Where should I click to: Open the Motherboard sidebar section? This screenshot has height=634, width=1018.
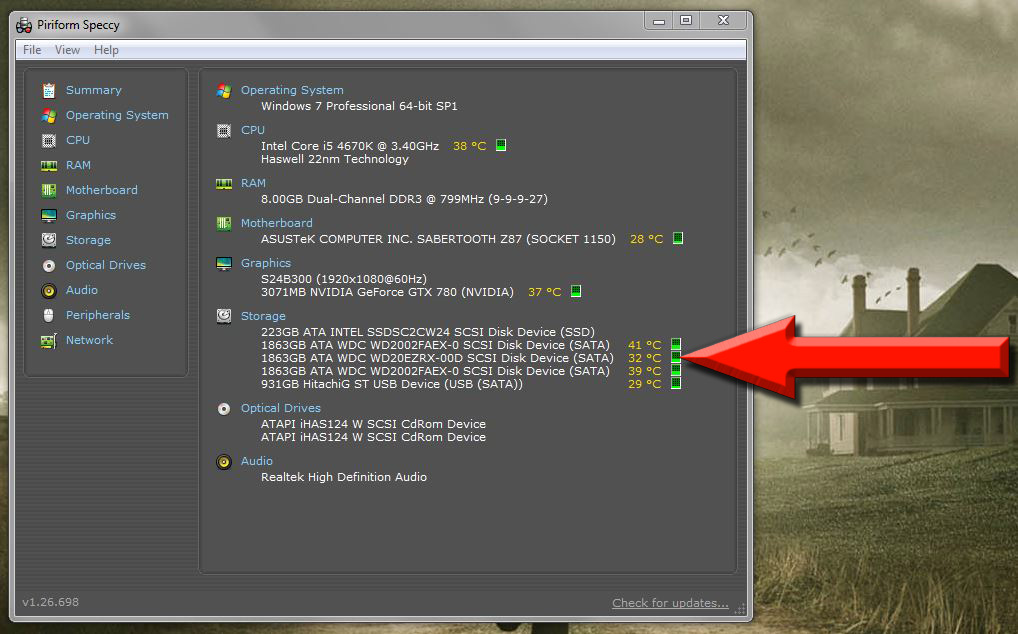tap(101, 190)
